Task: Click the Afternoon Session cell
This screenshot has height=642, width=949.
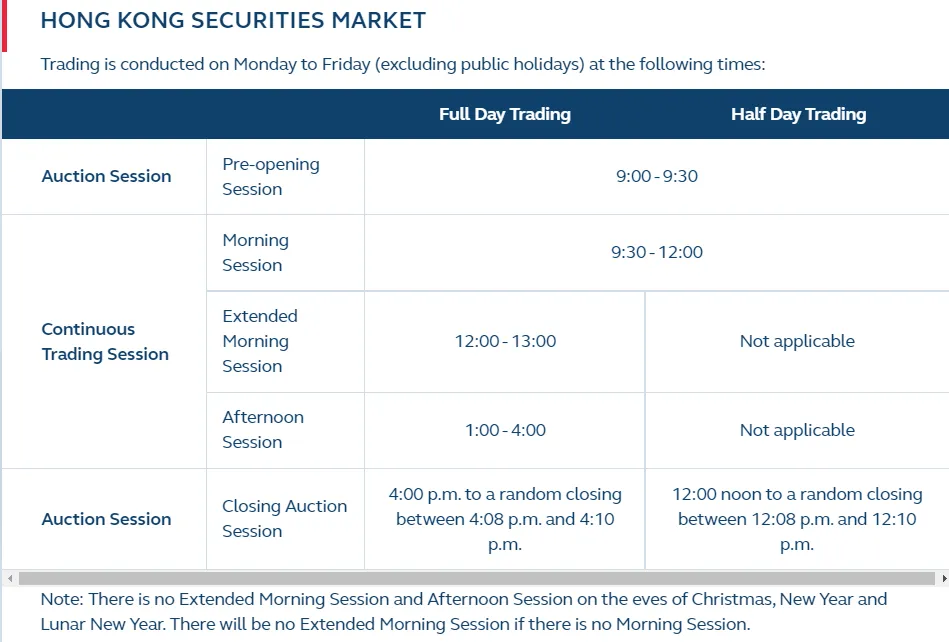Action: [x=286, y=430]
